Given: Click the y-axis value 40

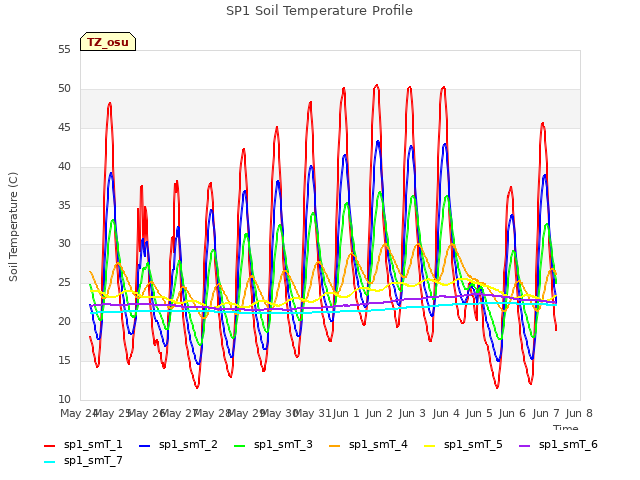Looking at the screenshot, I should tap(64, 167).
